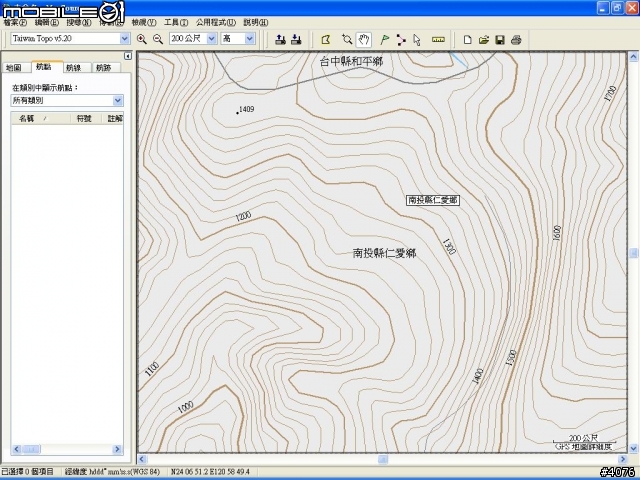Click the zoom in magnifier icon
This screenshot has height=480, width=640.
click(142, 39)
